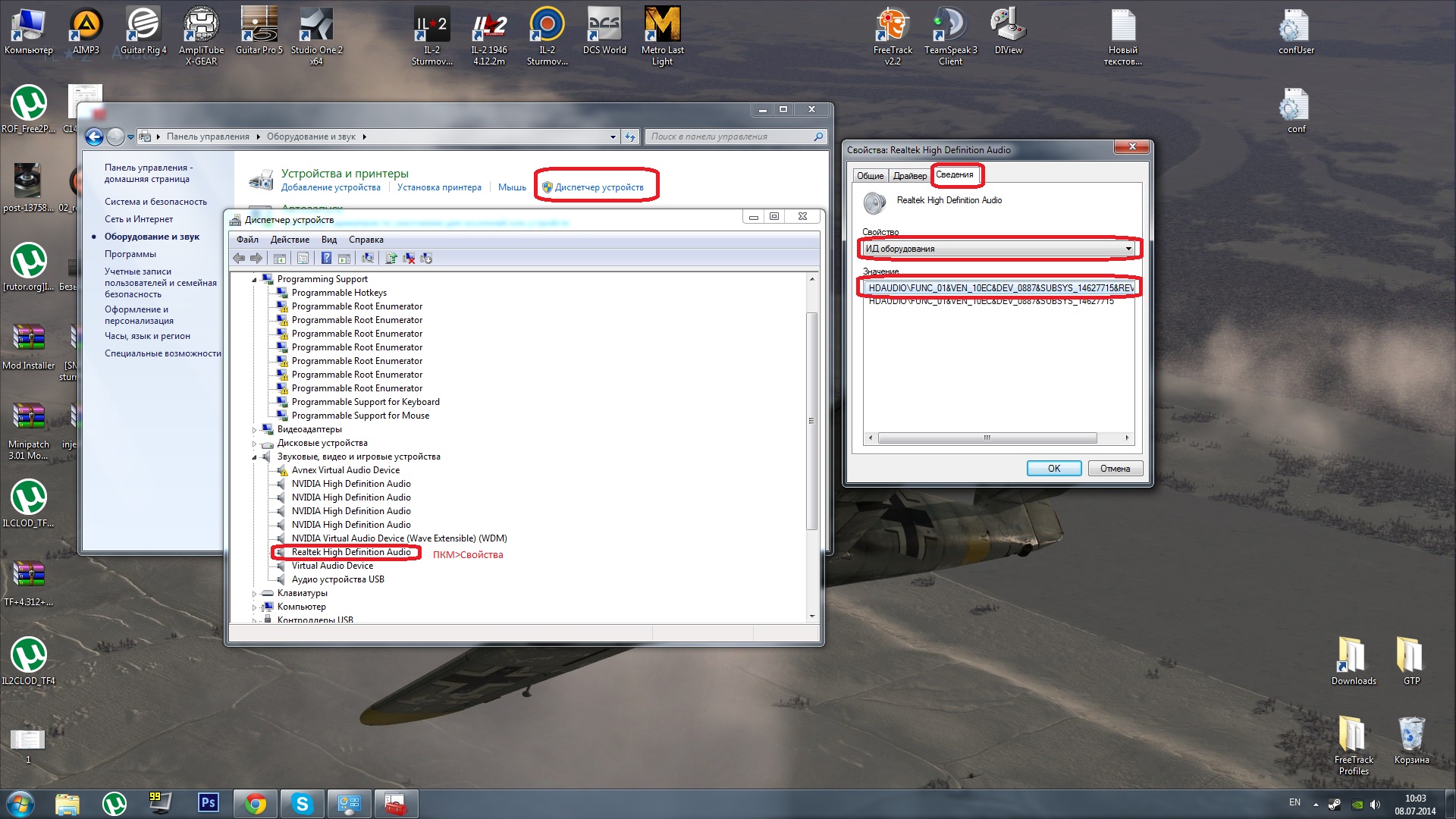Screen dimensions: 1456x819
Task: Select Аудио устройства USB entry
Action: click(338, 579)
